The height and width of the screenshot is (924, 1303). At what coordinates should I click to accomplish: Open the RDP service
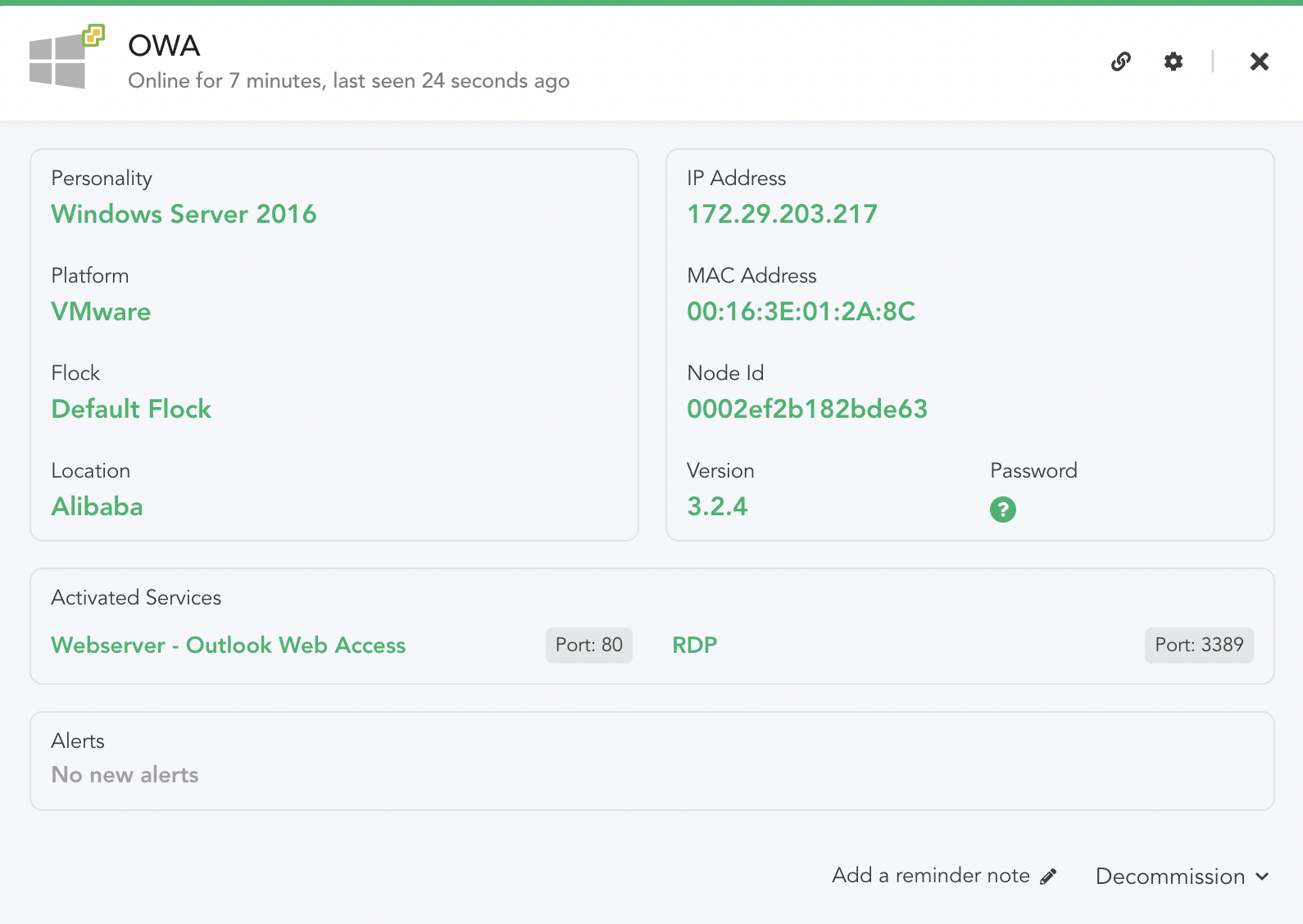pyautogui.click(x=695, y=645)
